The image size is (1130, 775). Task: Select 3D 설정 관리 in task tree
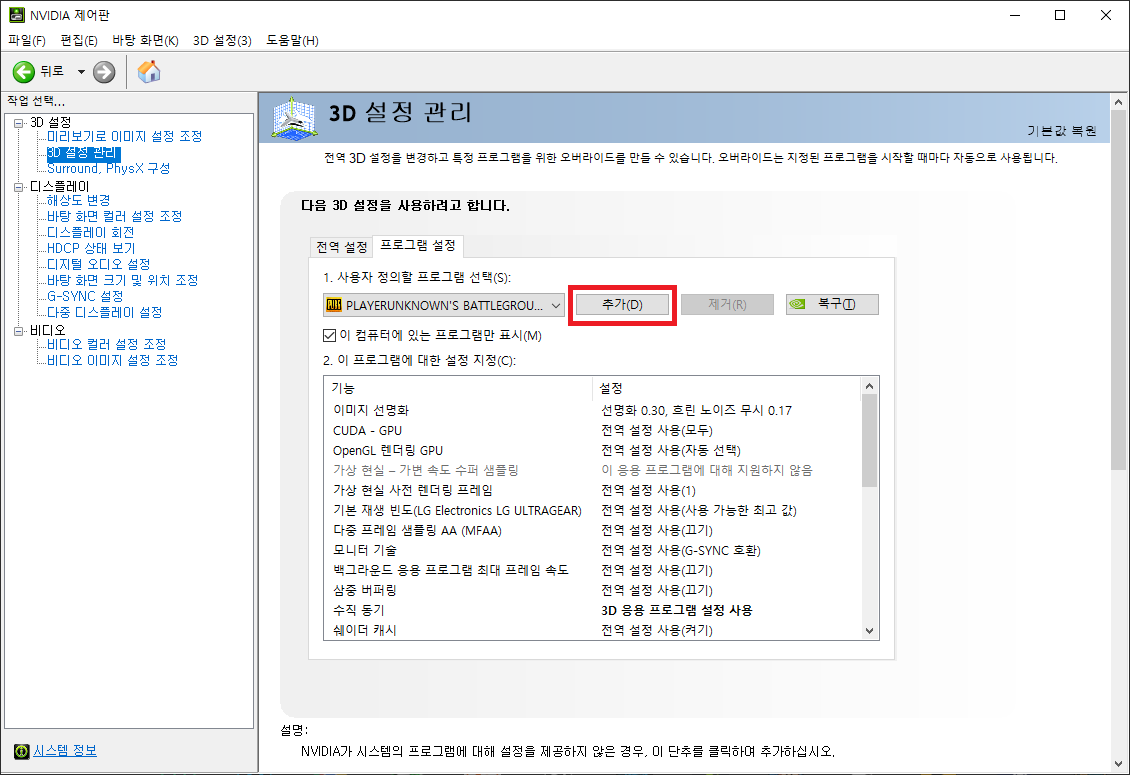[84, 153]
